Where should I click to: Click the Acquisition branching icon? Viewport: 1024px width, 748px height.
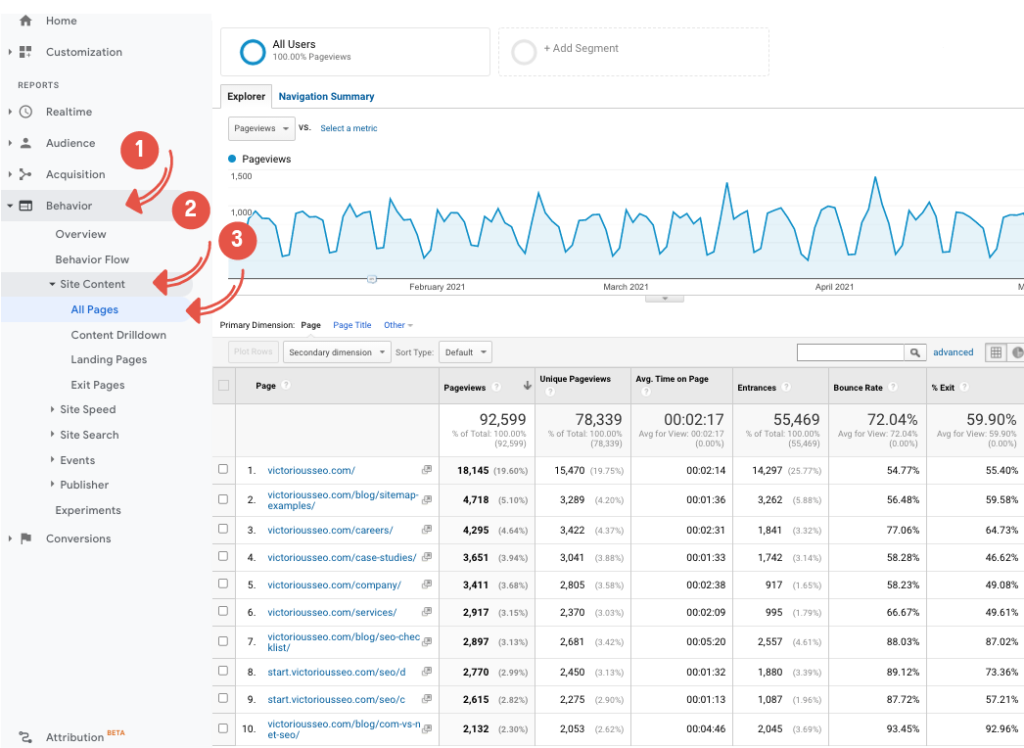[x=26, y=174]
